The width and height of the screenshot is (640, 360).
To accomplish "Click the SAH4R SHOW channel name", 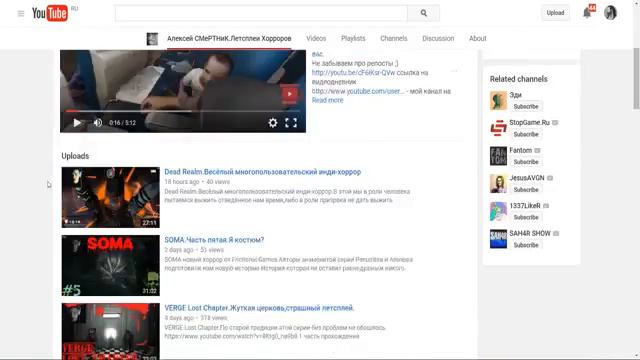I will (x=530, y=233).
